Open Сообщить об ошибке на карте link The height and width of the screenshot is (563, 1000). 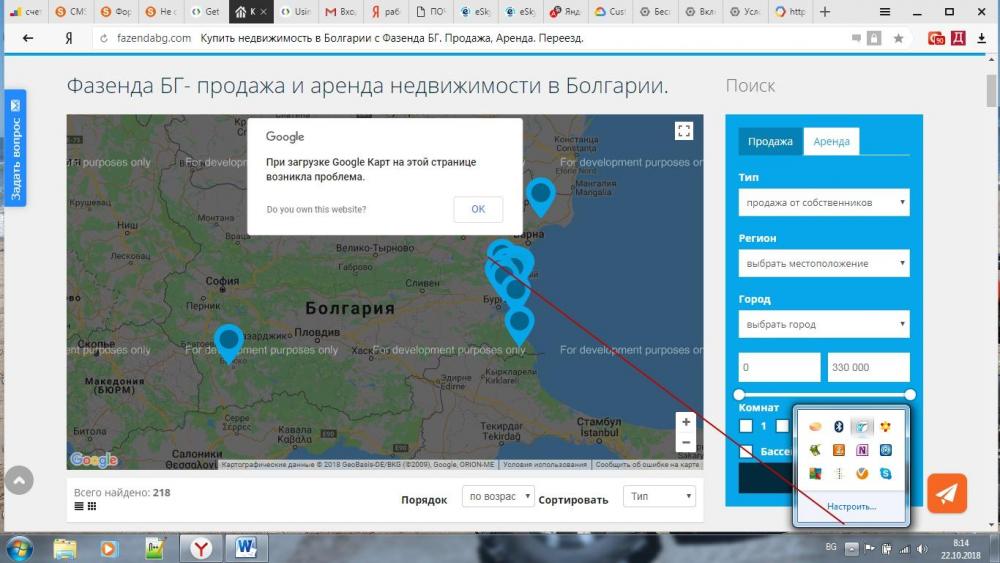pyautogui.click(x=647, y=465)
